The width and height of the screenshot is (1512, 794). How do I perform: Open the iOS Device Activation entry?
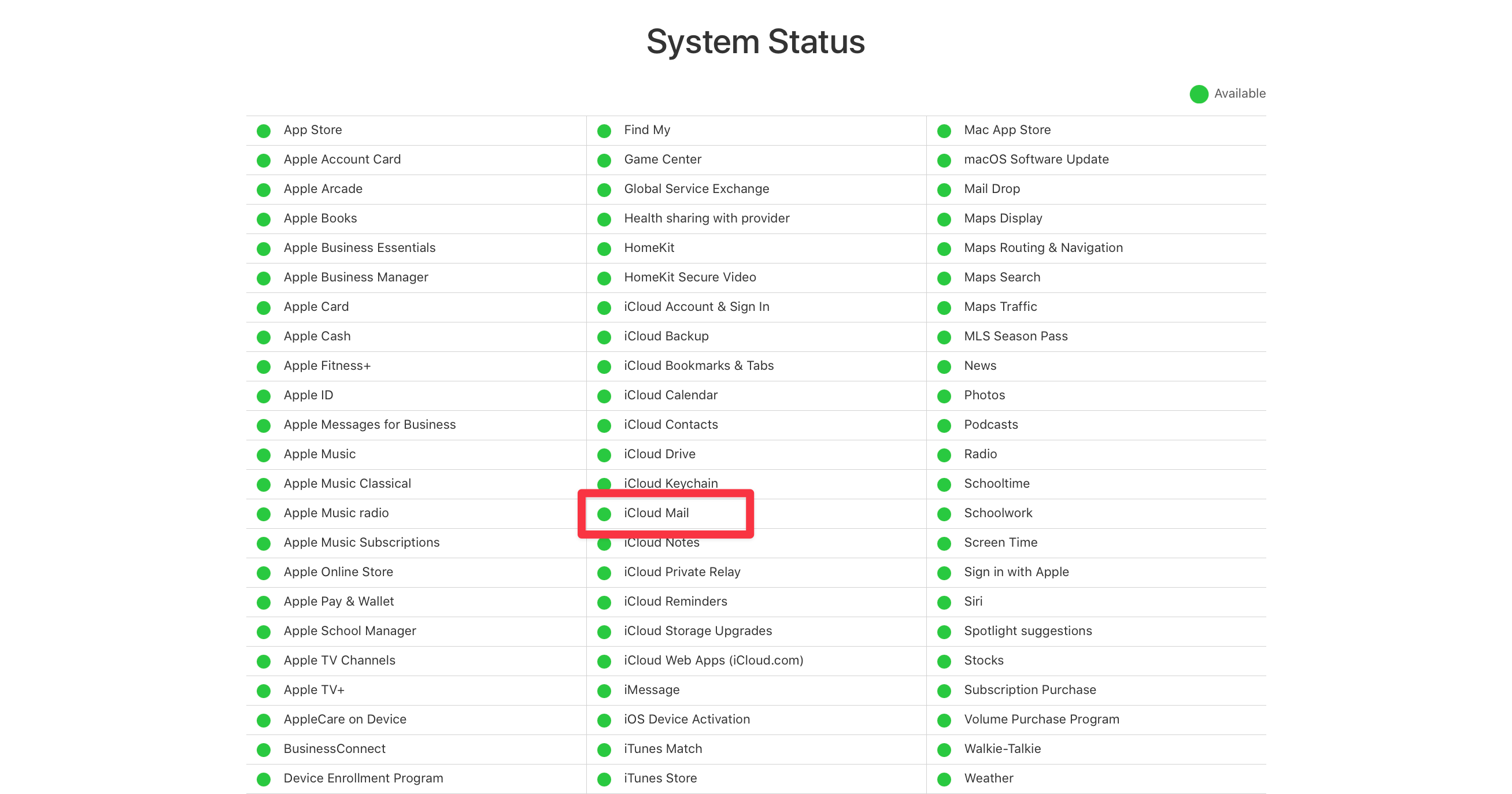click(x=686, y=720)
